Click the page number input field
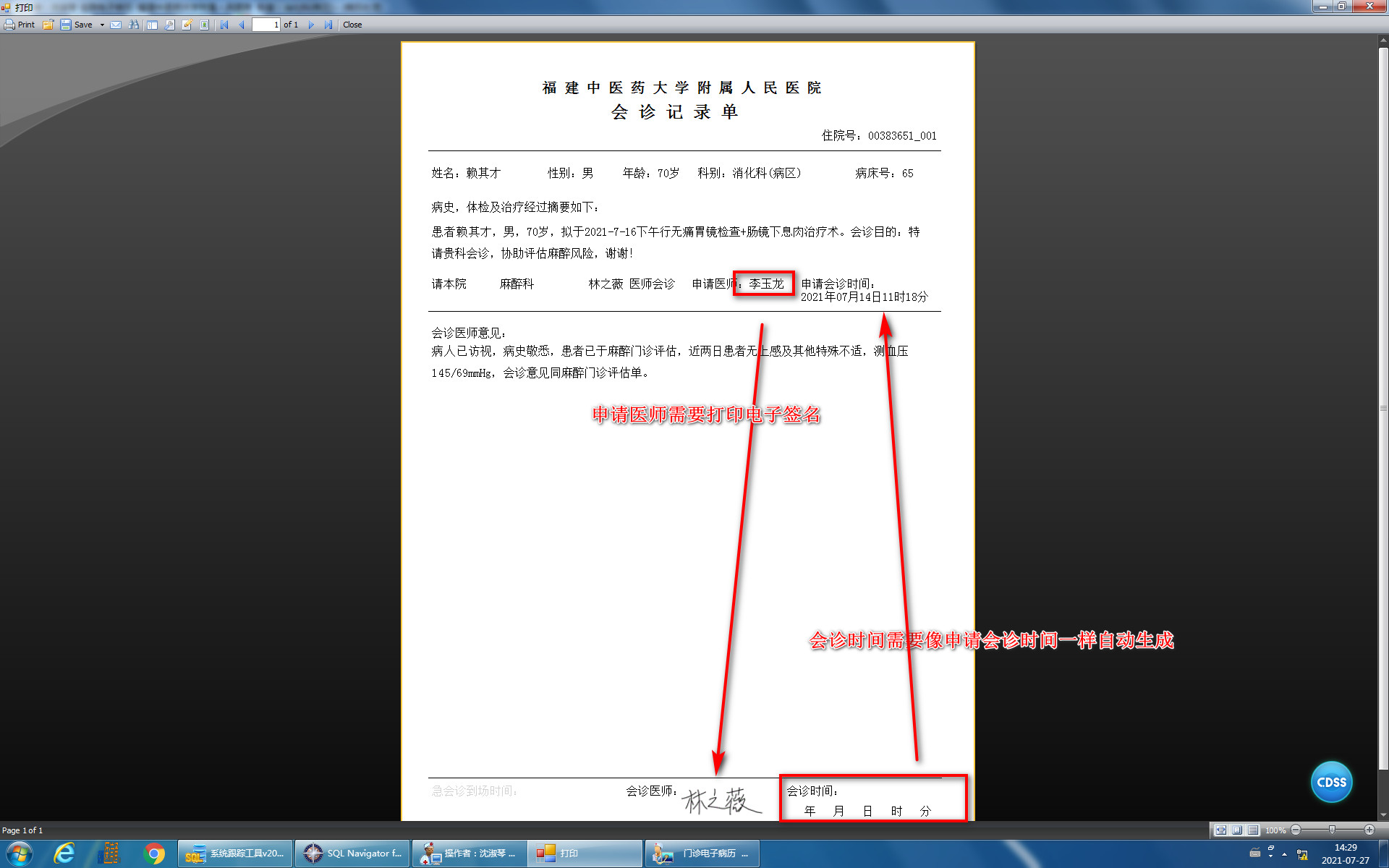Screen dimensions: 1389x868 click(266, 25)
